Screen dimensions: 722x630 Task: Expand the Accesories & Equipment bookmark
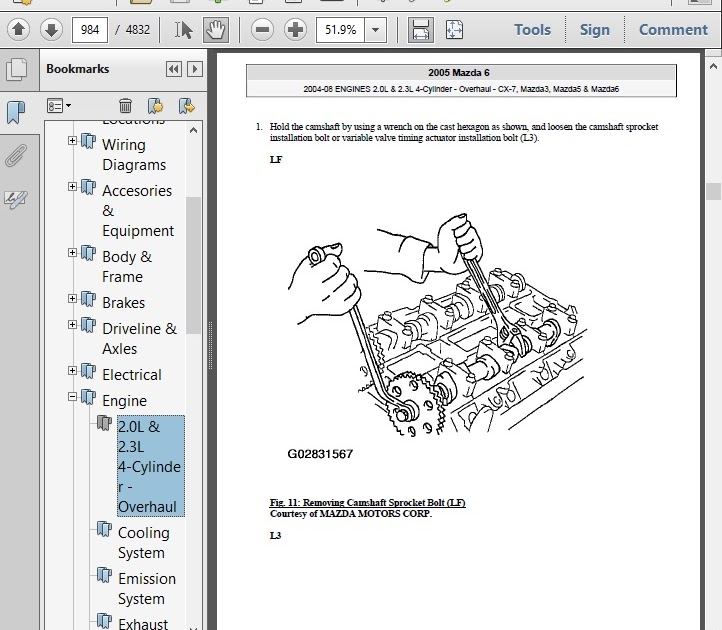pyautogui.click(x=72, y=187)
